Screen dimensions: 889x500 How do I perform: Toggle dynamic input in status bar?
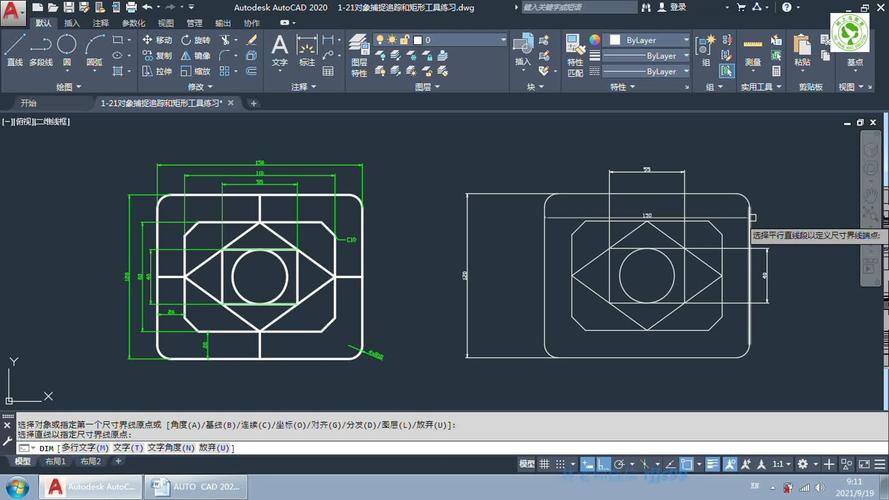[587, 464]
